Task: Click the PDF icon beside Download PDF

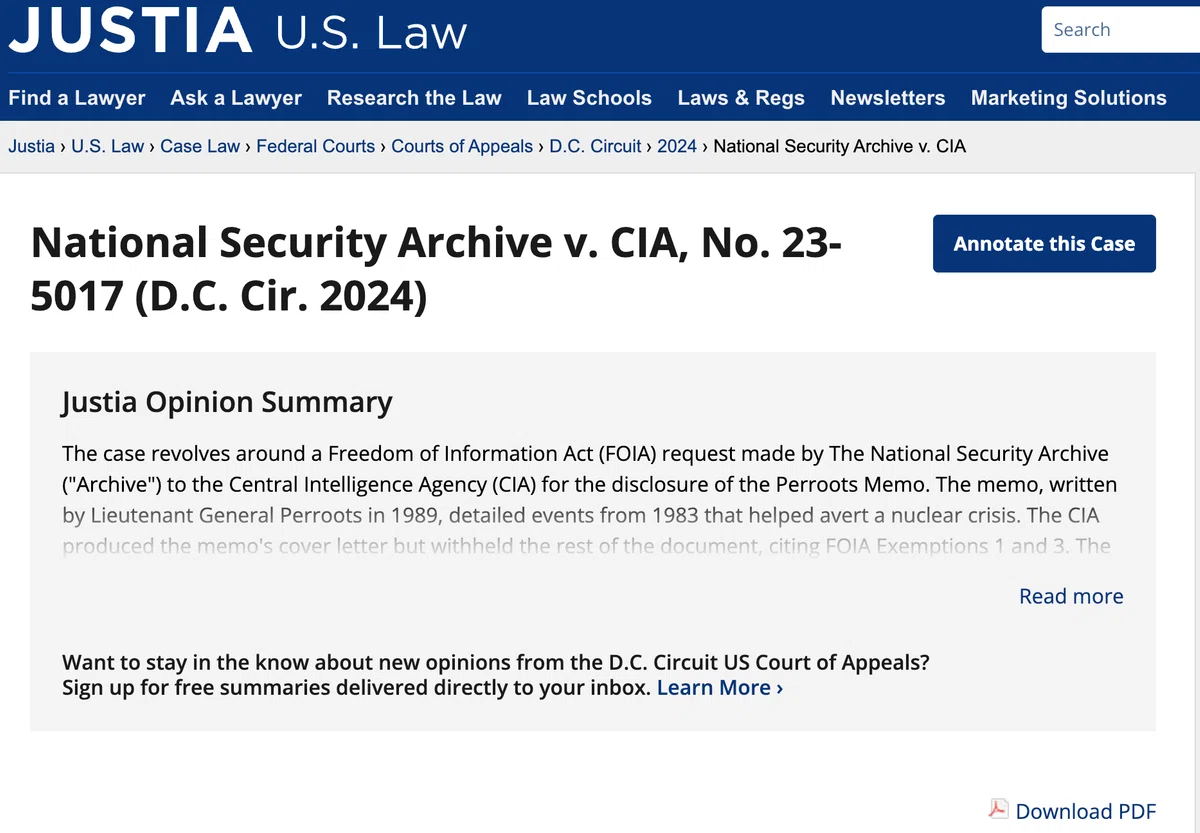Action: (998, 809)
